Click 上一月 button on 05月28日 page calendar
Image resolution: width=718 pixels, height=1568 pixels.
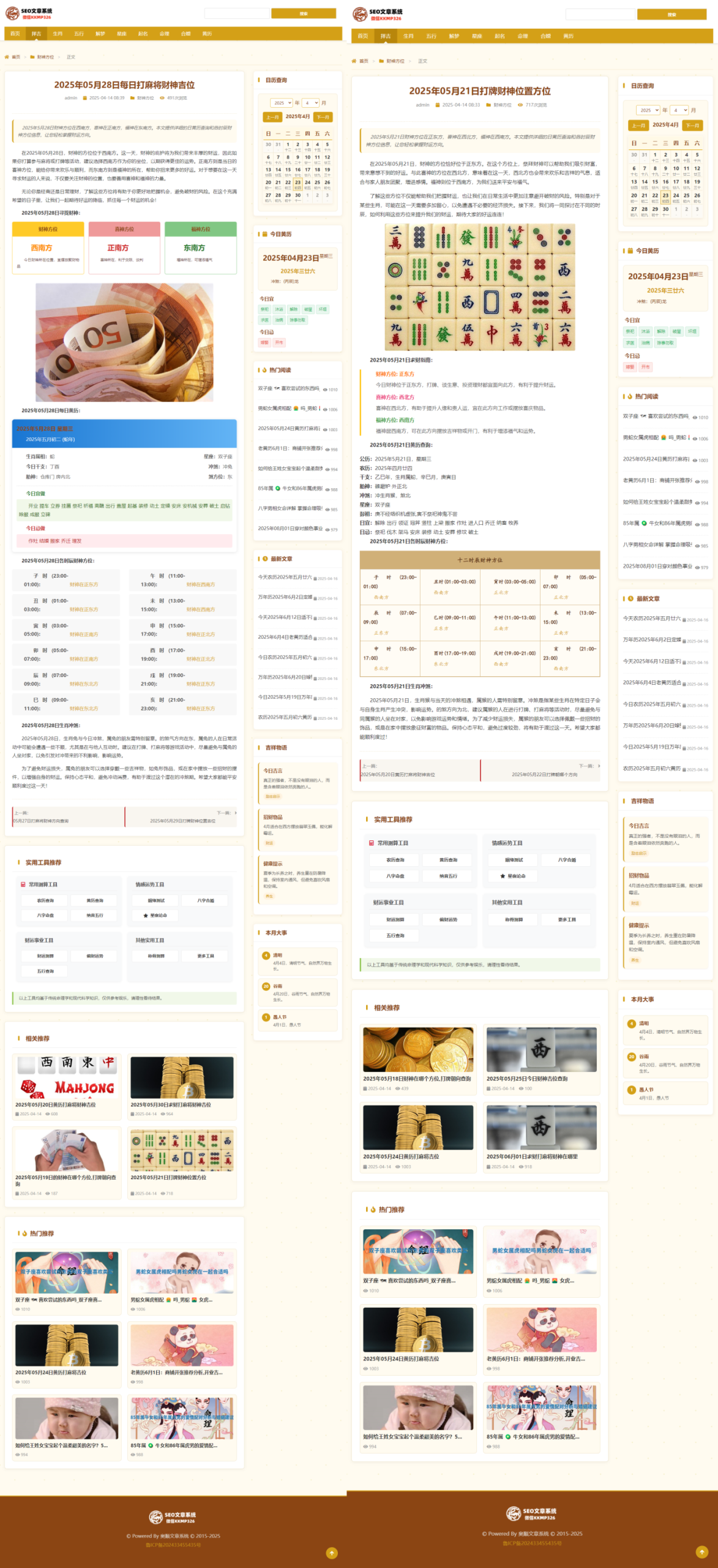click(272, 117)
